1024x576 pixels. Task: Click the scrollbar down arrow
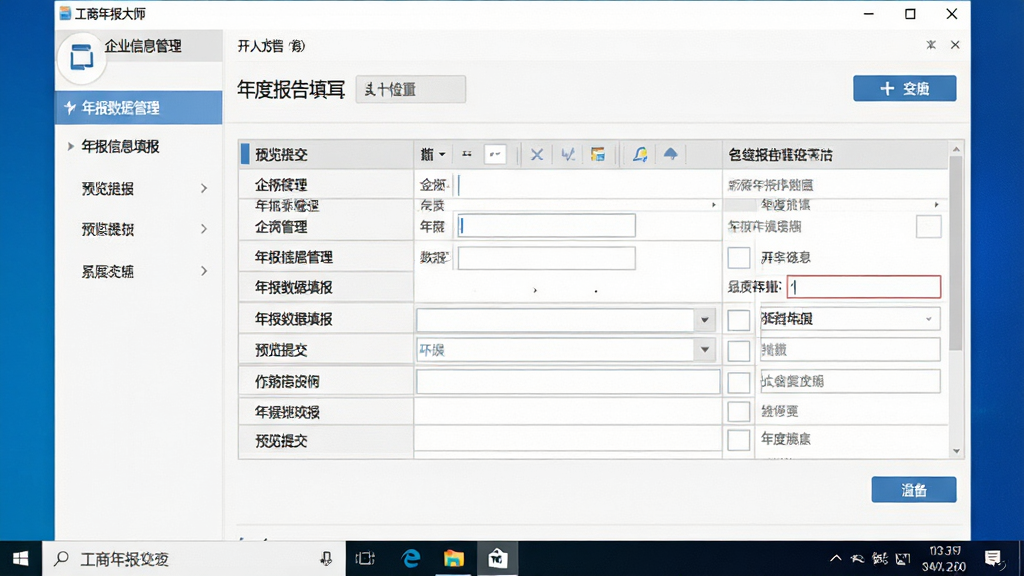956,451
